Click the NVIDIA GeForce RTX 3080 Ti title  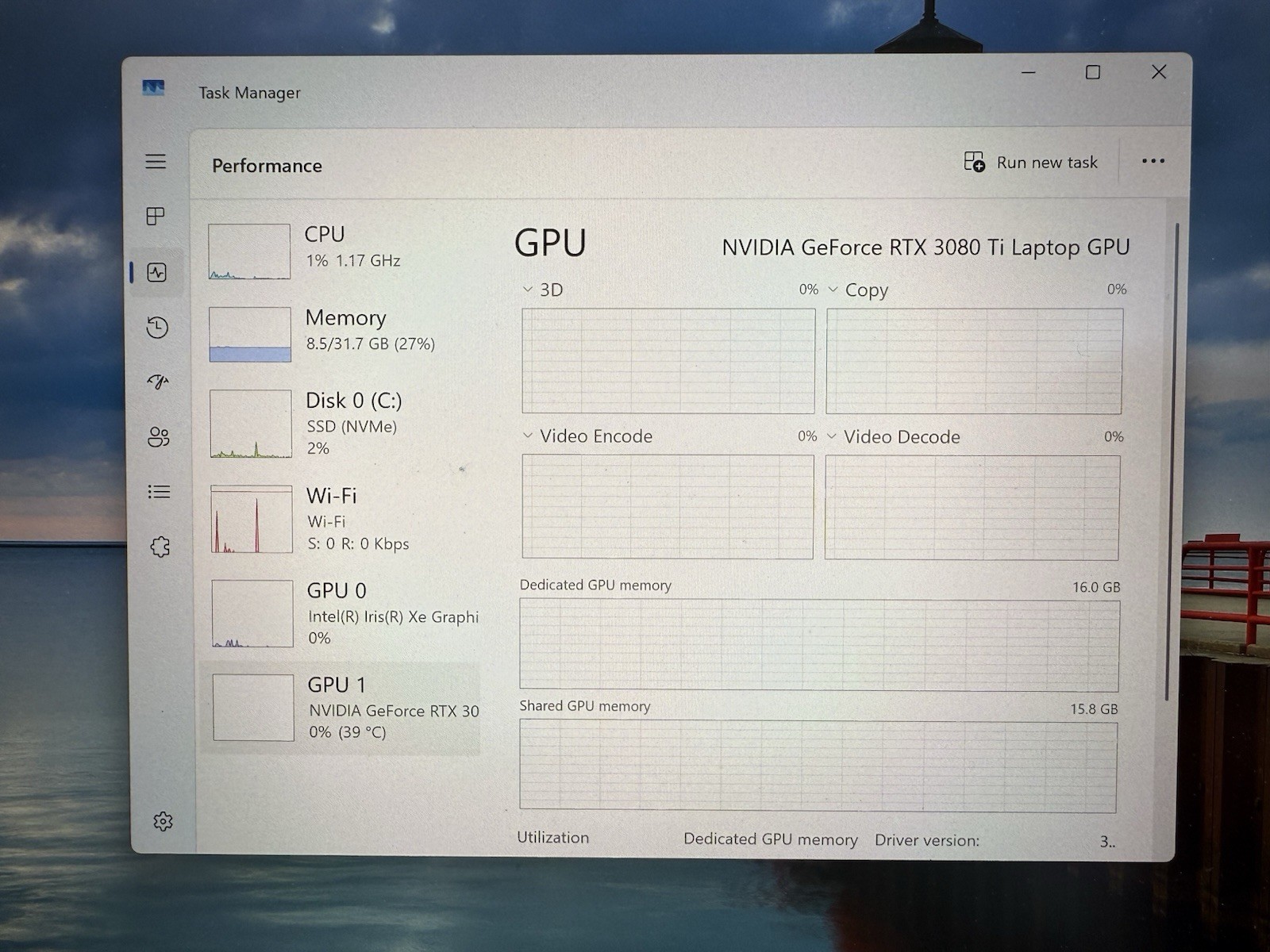point(926,248)
